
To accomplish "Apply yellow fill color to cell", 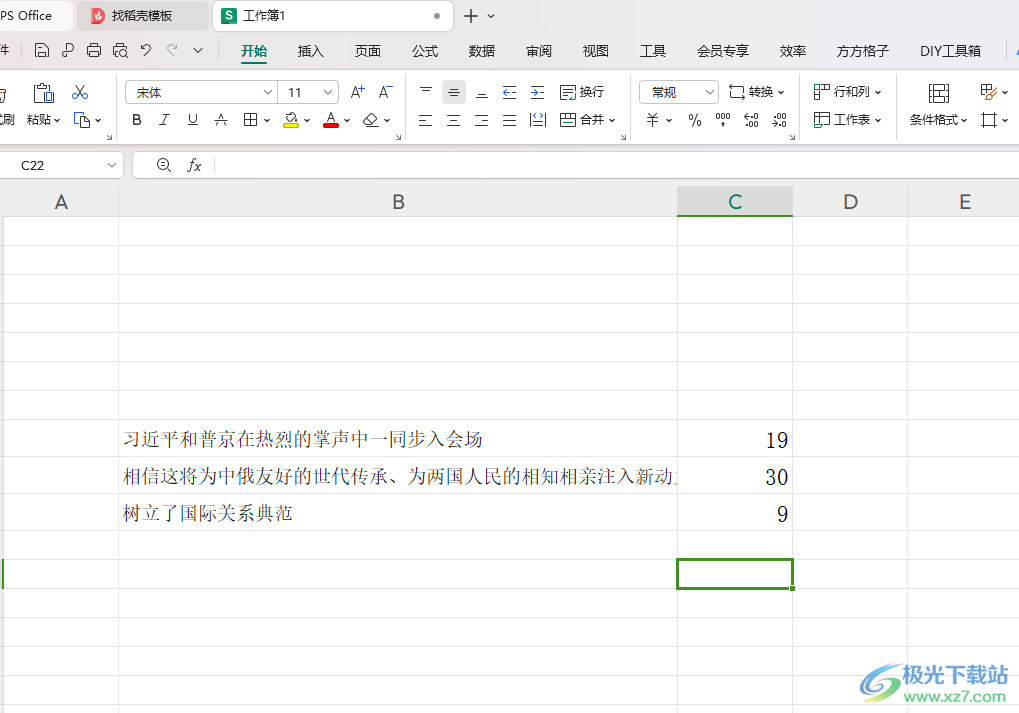I will [x=291, y=120].
